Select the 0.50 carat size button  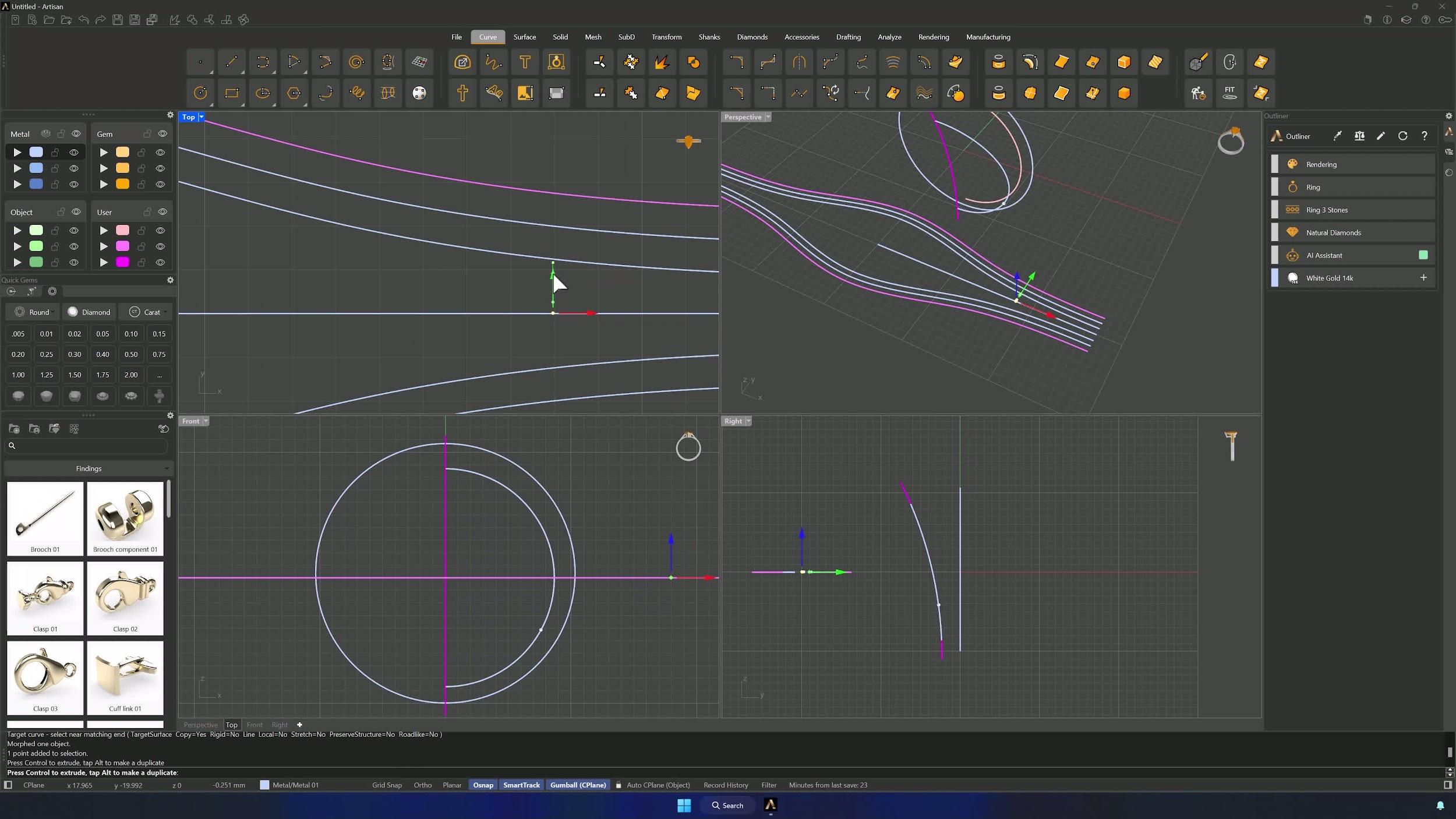coord(131,354)
